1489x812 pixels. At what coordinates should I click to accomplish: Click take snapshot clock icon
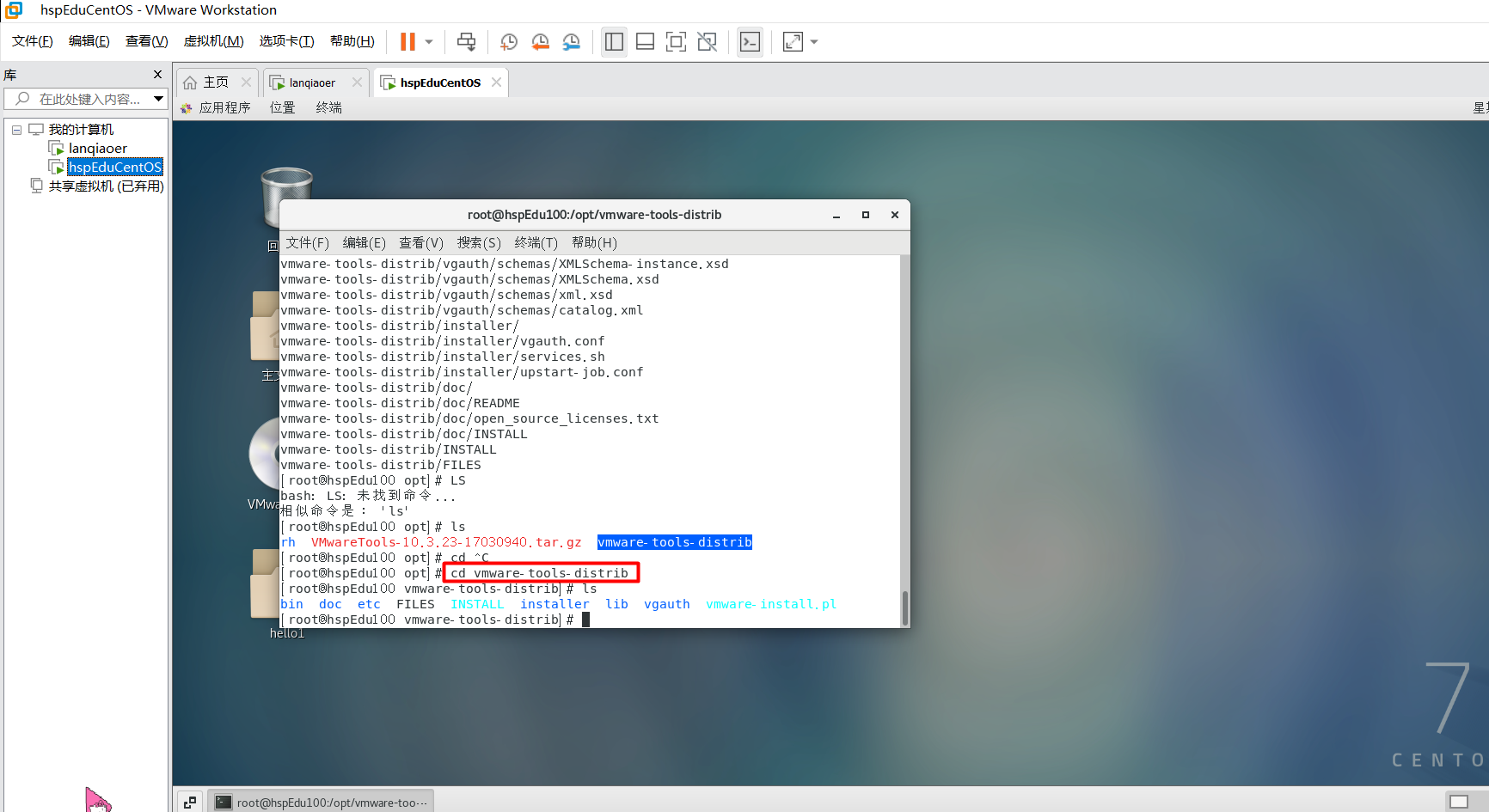click(x=509, y=41)
